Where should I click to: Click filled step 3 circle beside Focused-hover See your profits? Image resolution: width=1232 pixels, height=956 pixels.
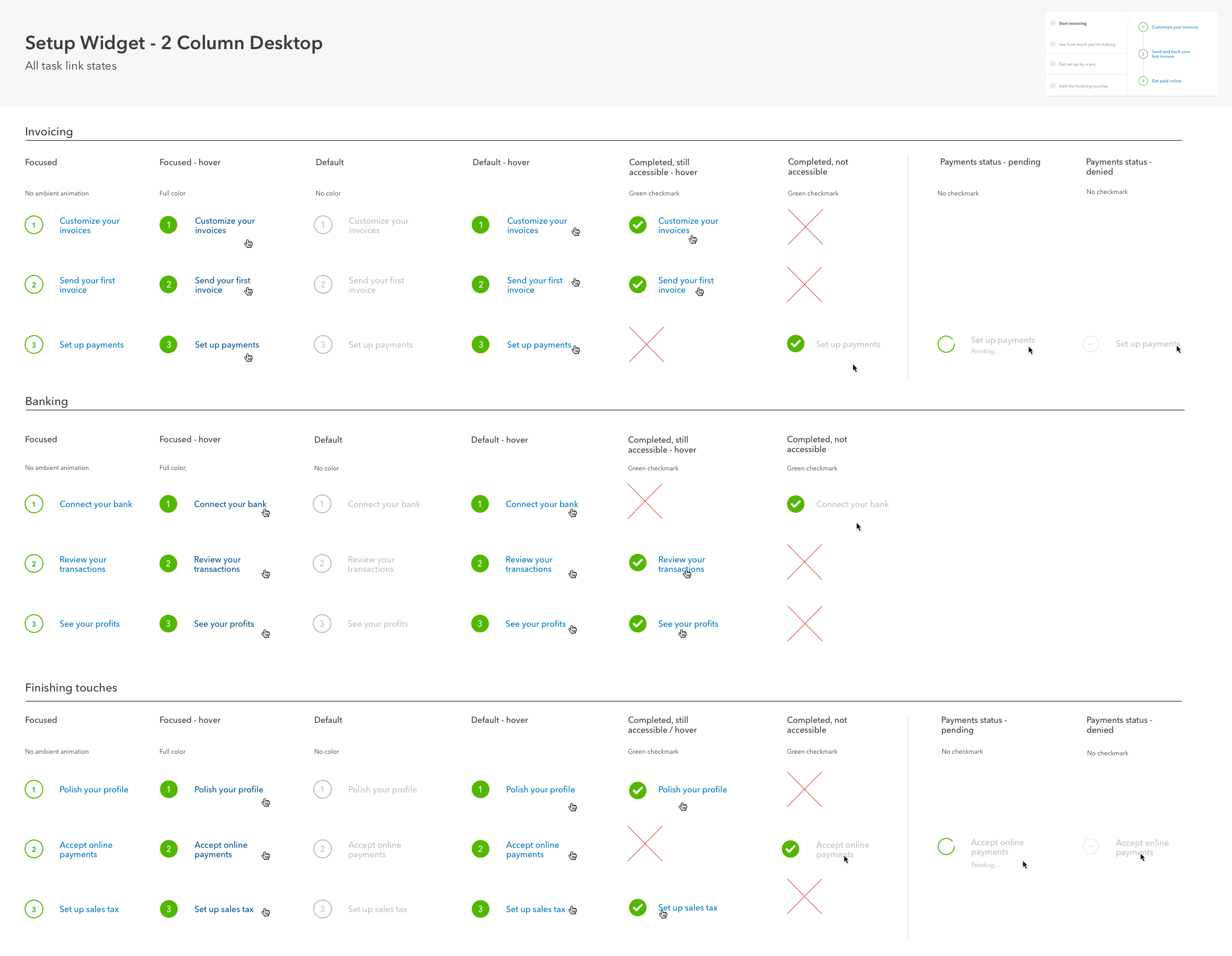[x=168, y=623]
